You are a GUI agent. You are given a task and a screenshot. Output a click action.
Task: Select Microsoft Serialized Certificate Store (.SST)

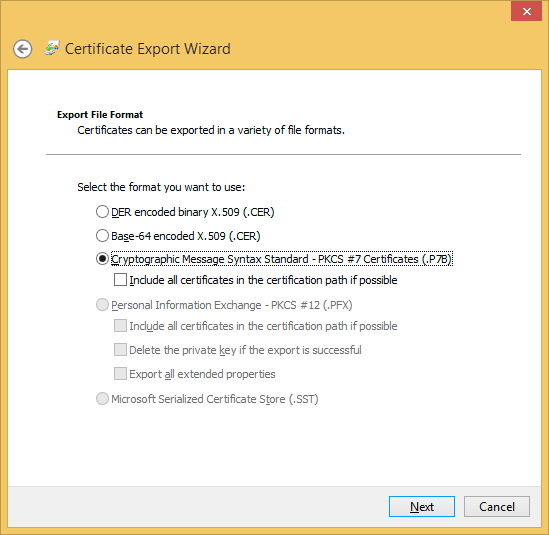coord(102,398)
